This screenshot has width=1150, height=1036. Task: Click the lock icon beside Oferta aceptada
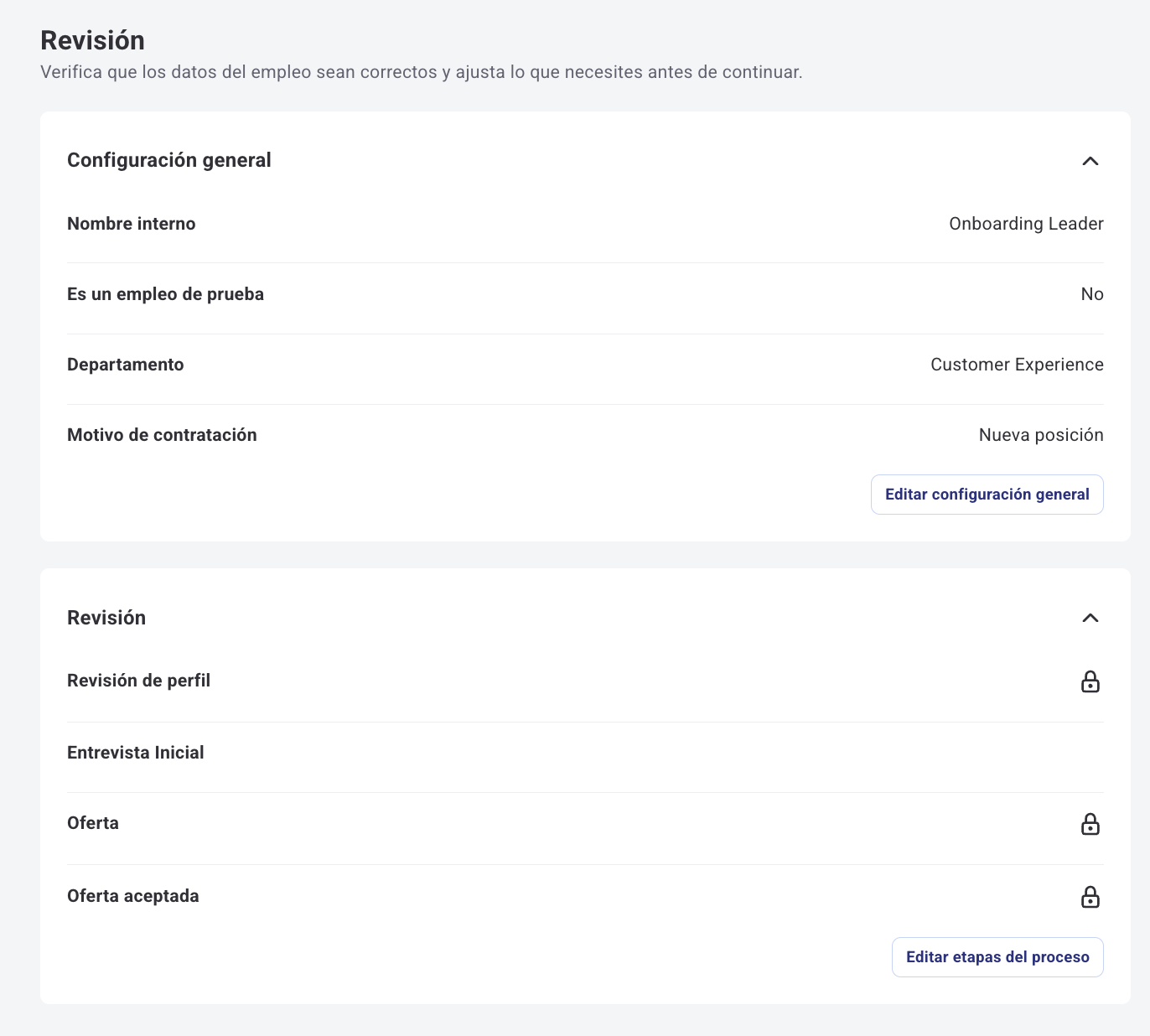coord(1090,897)
